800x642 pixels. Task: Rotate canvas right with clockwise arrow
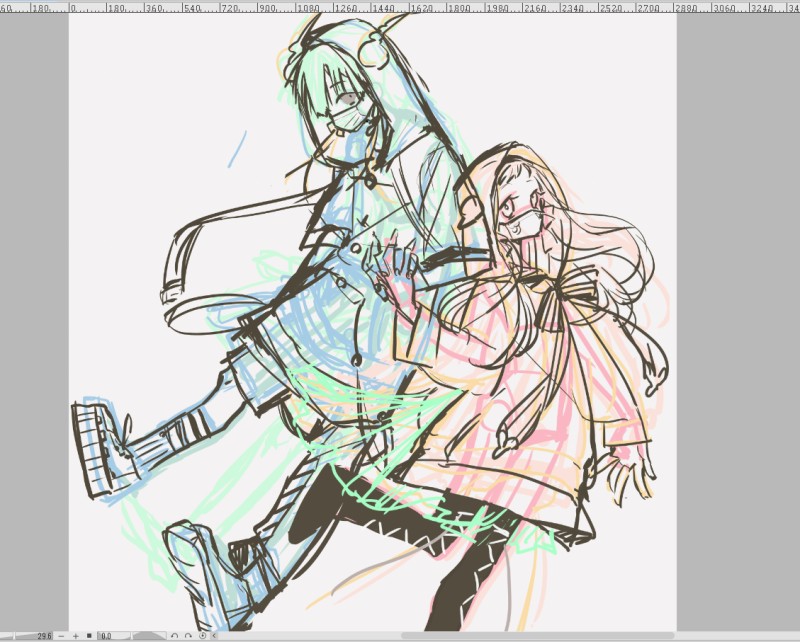pyautogui.click(x=188, y=636)
